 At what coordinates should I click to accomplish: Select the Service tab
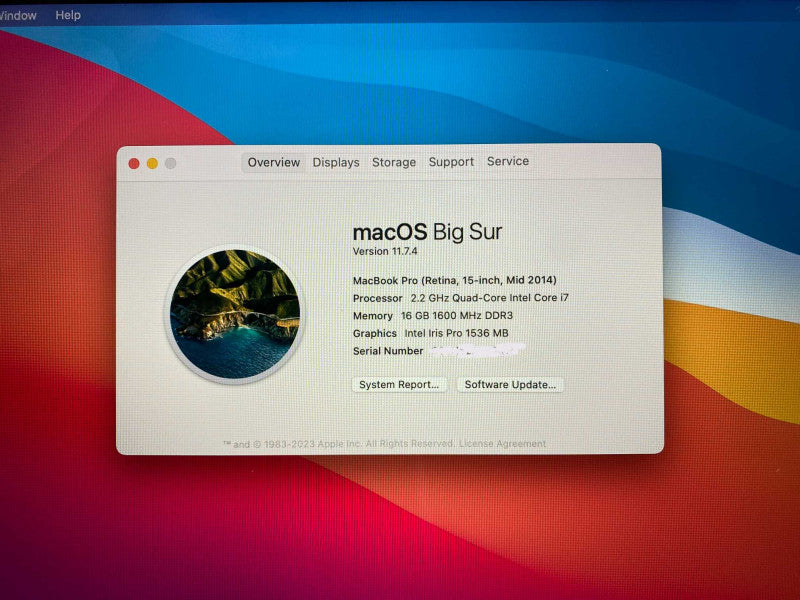click(508, 161)
